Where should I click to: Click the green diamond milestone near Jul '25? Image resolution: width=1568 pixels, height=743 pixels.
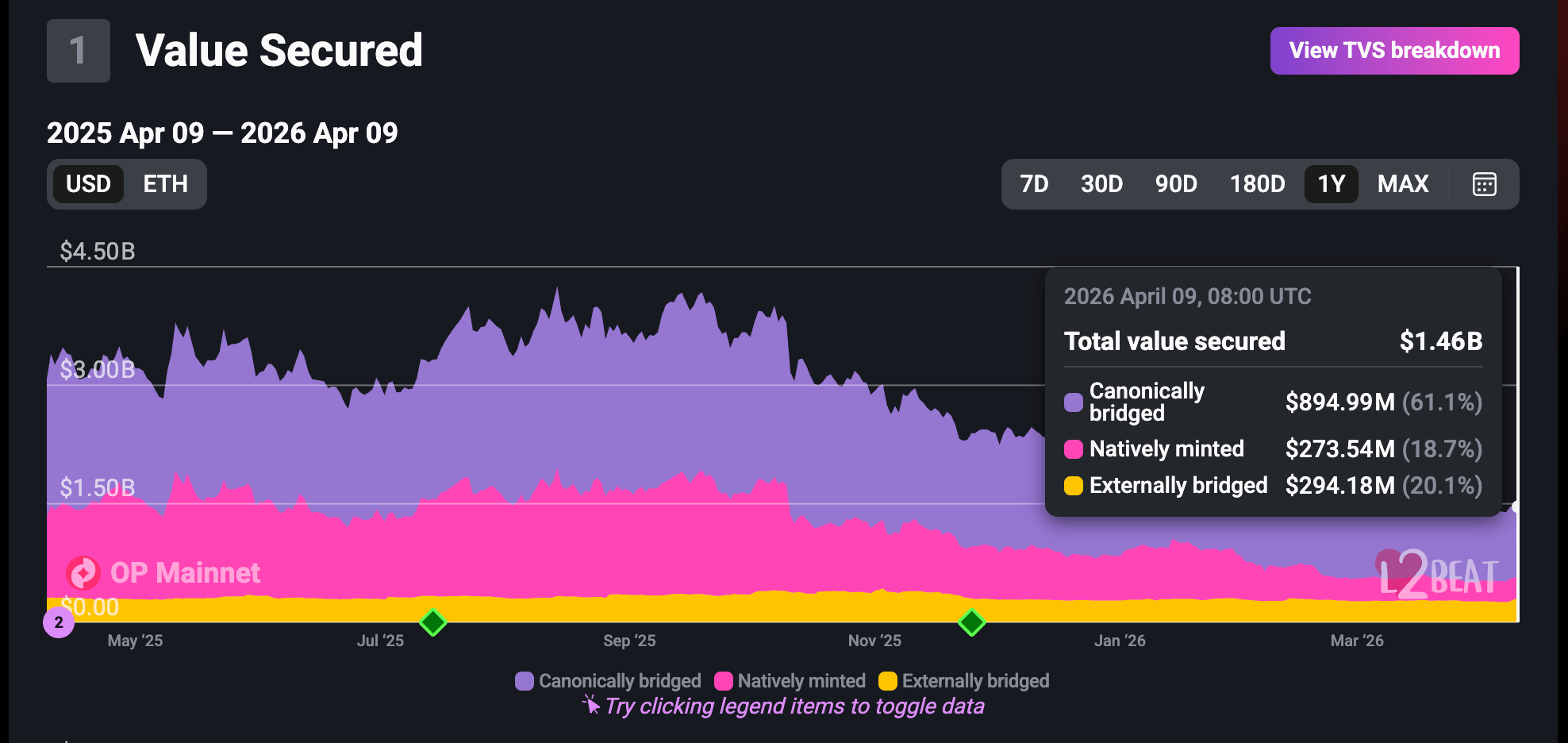[432, 622]
